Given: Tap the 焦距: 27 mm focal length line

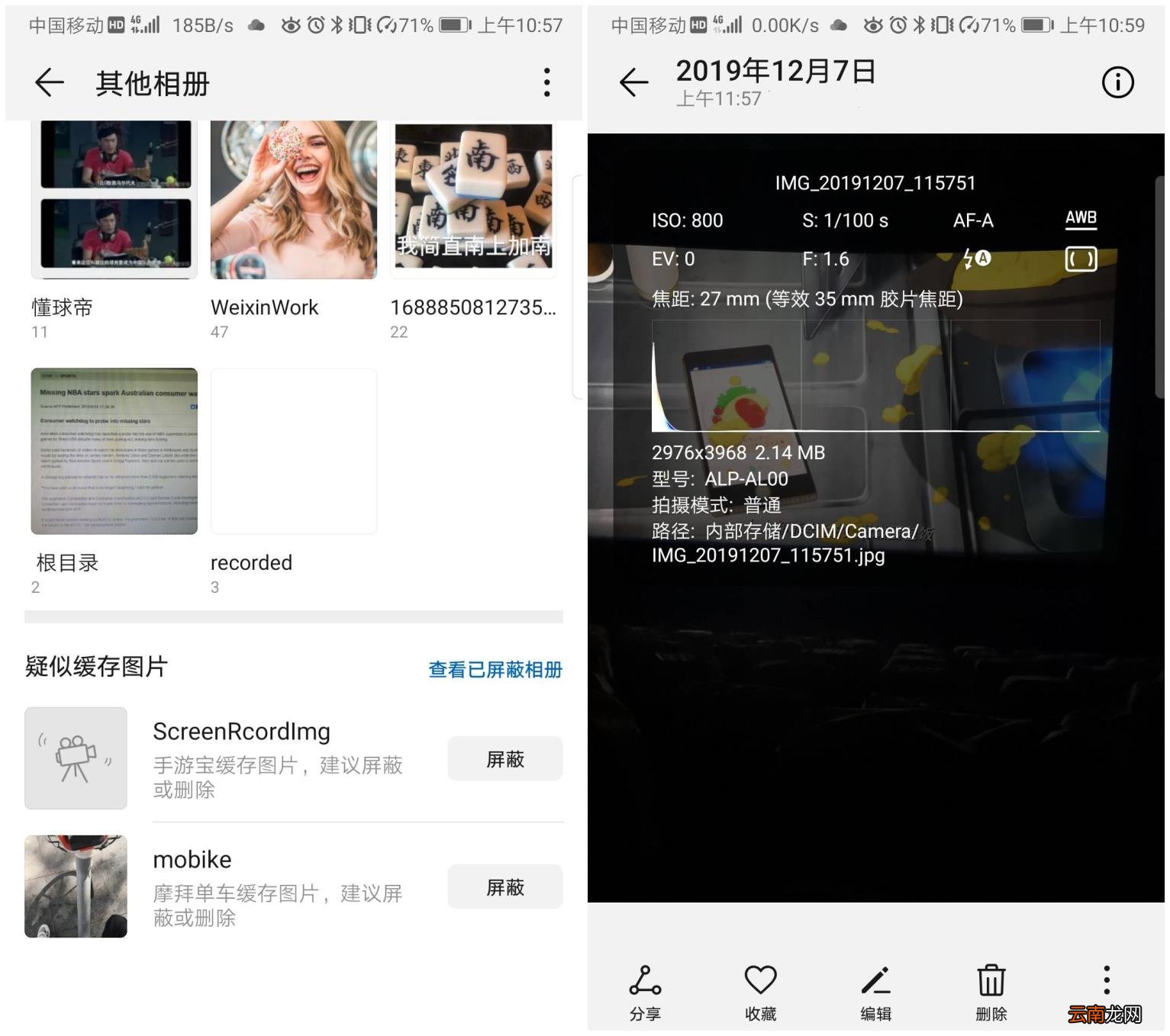Looking at the screenshot, I should click(x=807, y=299).
